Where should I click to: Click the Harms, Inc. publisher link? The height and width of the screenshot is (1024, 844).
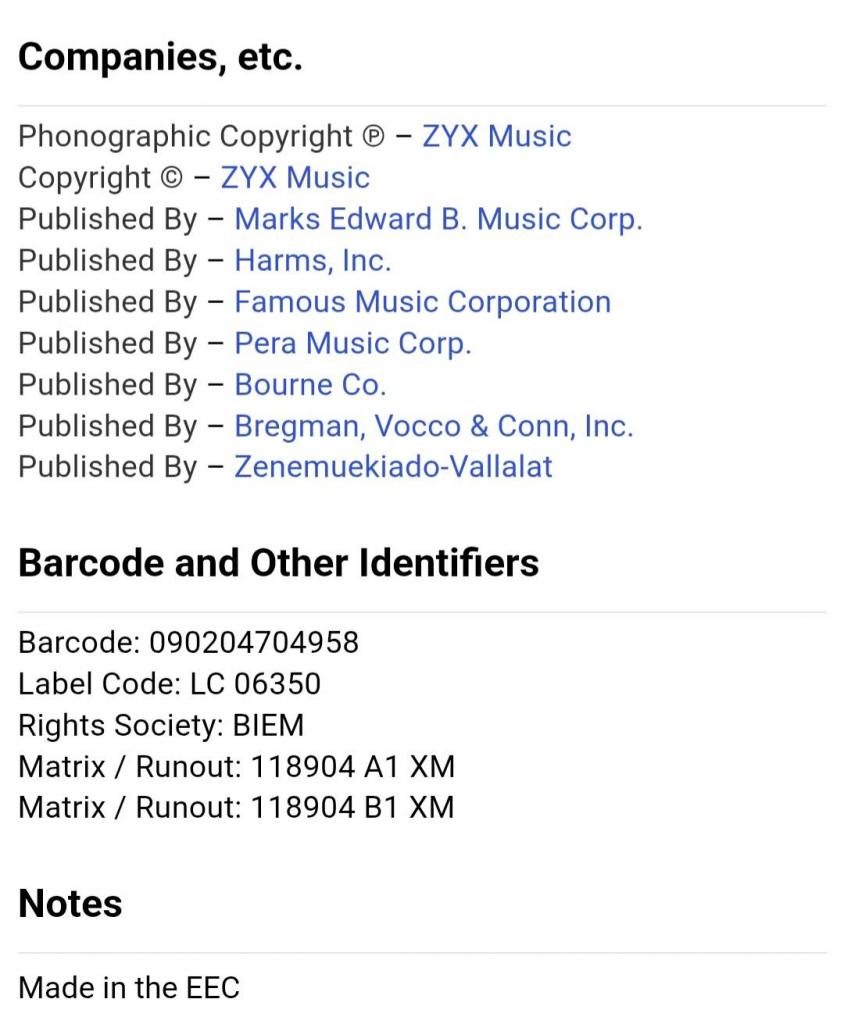coord(312,261)
